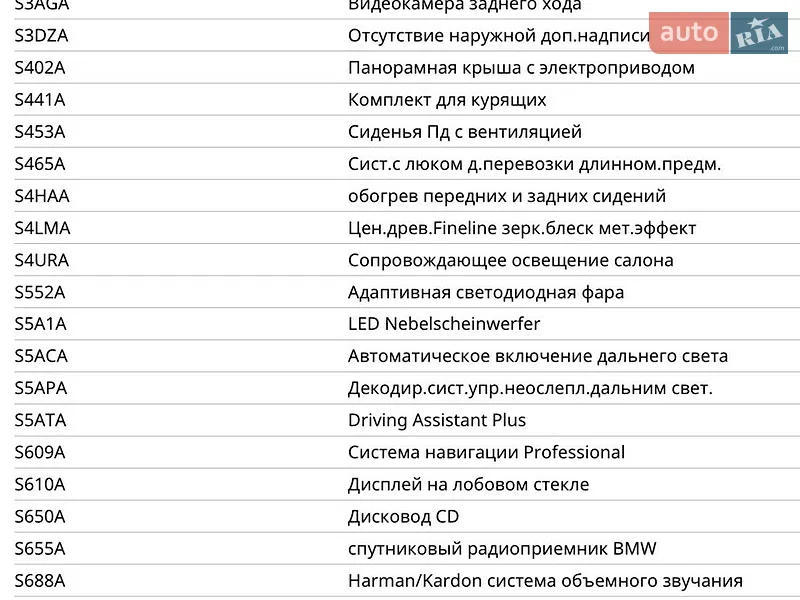Select the option code S655A
This screenshot has height=600, width=800.
[40, 549]
